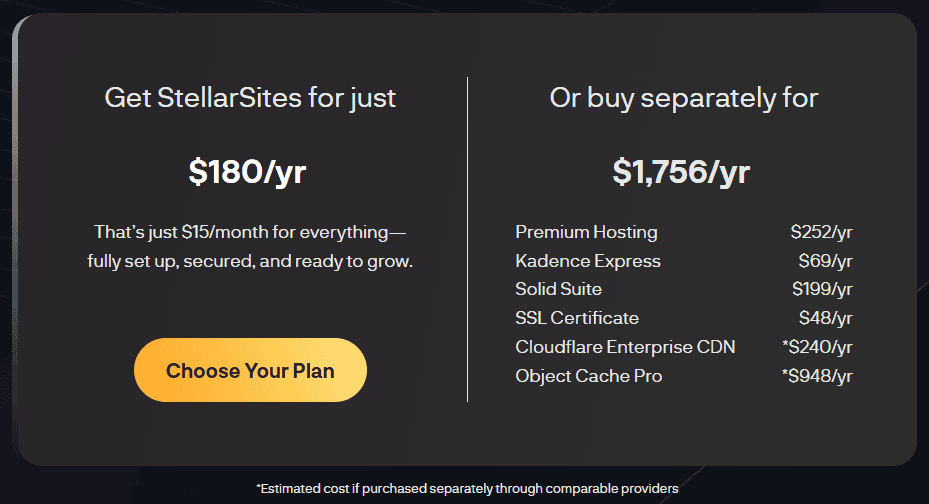The height and width of the screenshot is (504, 929).
Task: Click the $48/yr SSL price
Action: [824, 318]
